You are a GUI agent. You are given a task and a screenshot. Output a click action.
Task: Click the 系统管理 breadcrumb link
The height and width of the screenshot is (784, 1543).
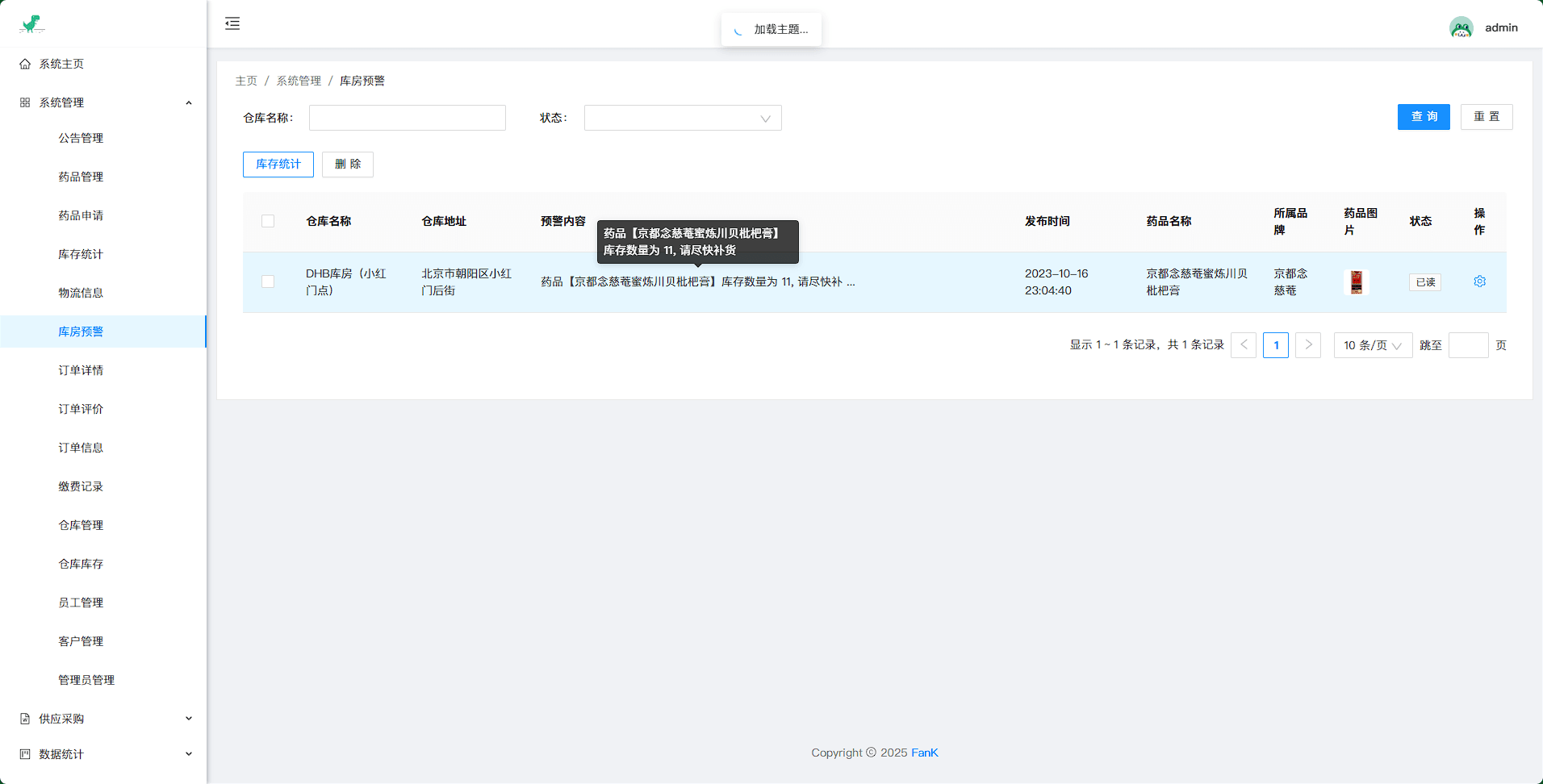click(x=299, y=81)
